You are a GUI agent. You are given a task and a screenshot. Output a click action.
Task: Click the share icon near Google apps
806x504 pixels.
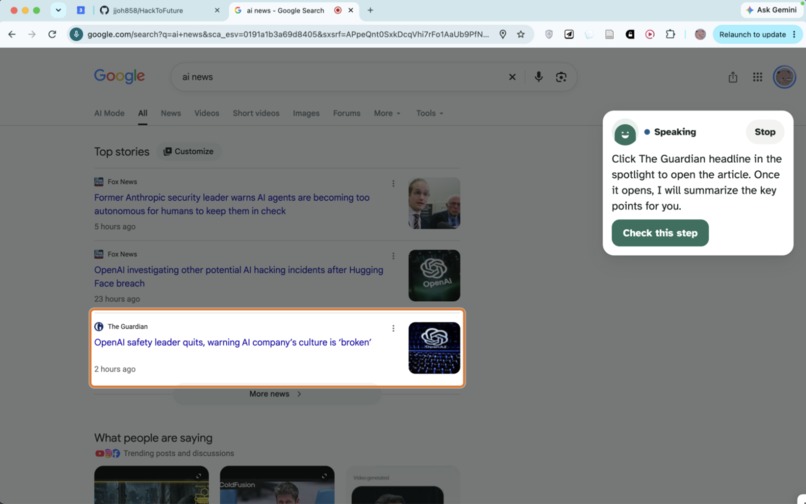[x=732, y=77]
